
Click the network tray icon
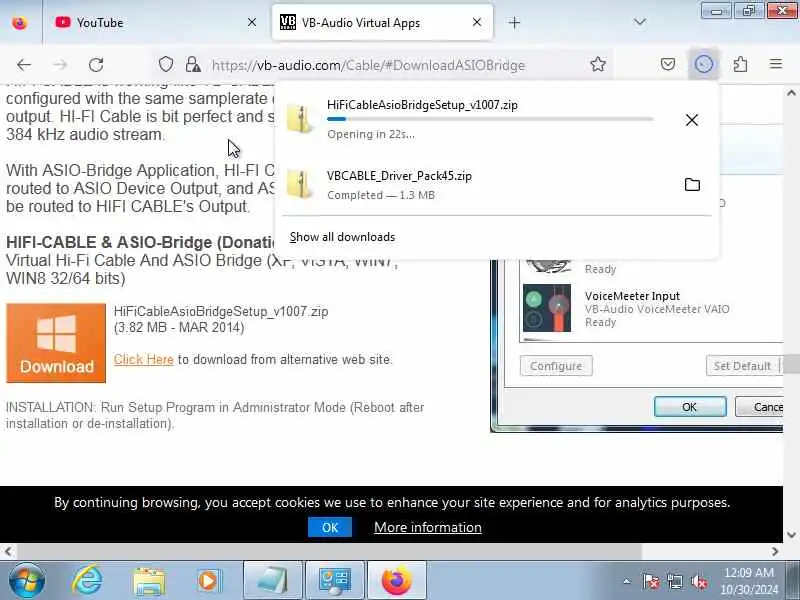(x=675, y=582)
